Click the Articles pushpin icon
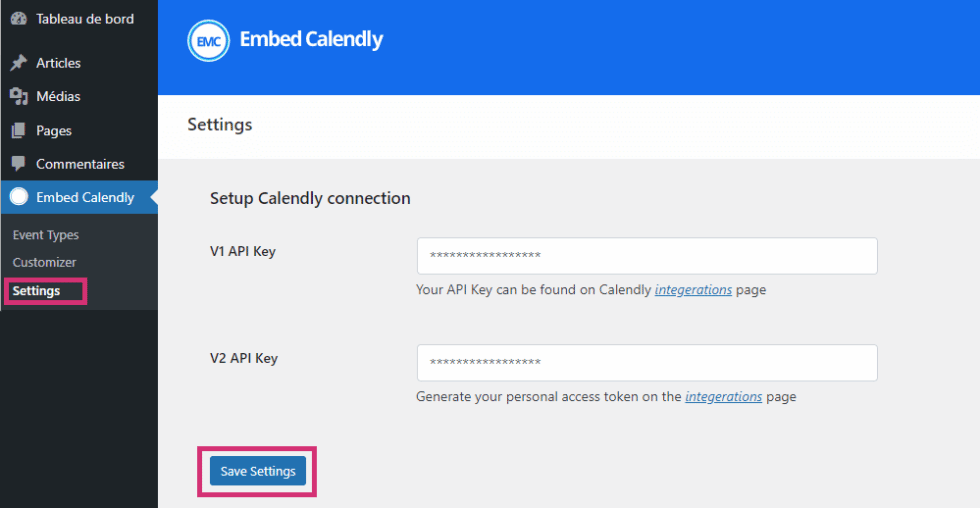 click(18, 63)
